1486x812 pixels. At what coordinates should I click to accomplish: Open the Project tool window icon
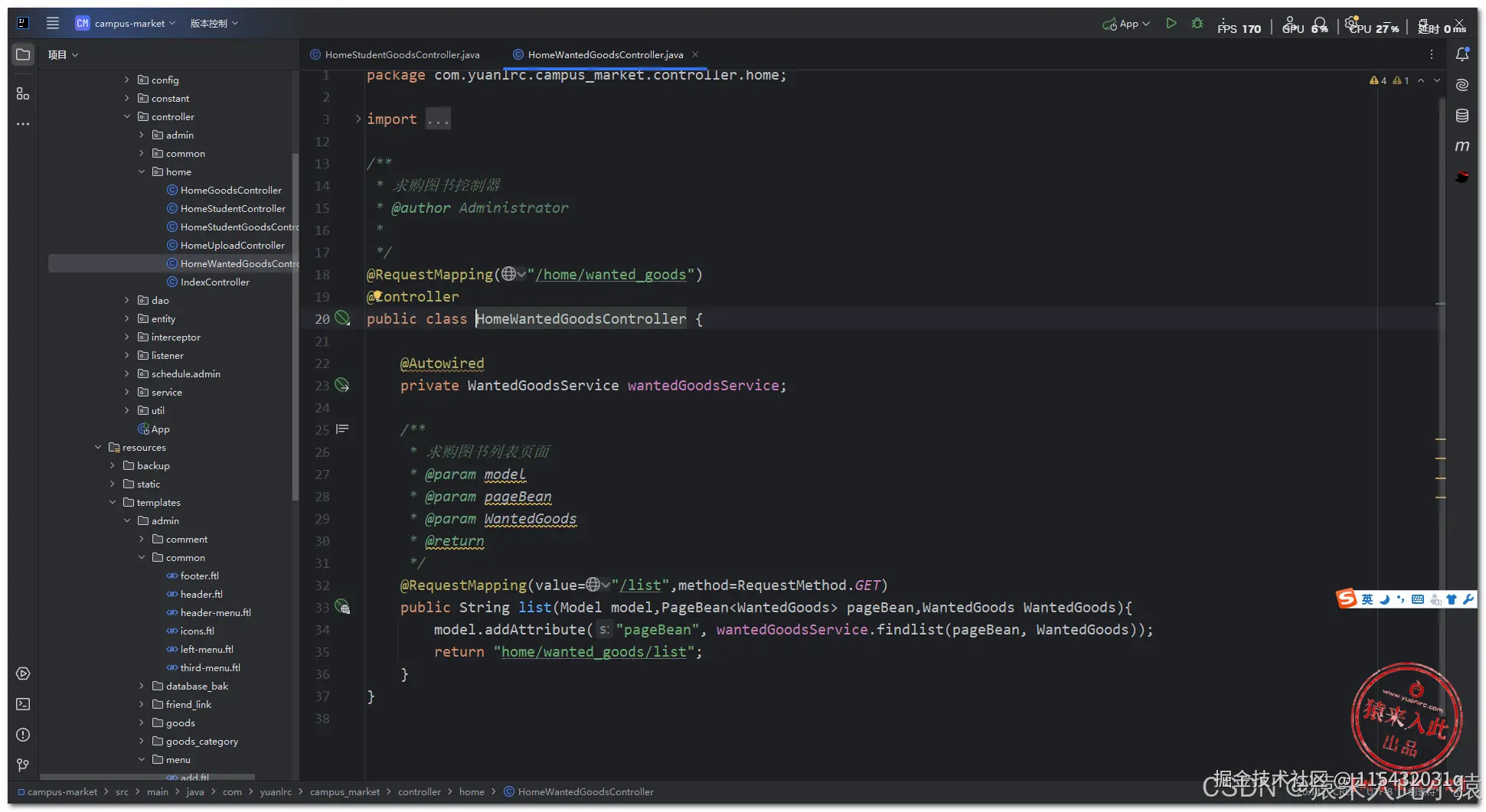tap(23, 54)
